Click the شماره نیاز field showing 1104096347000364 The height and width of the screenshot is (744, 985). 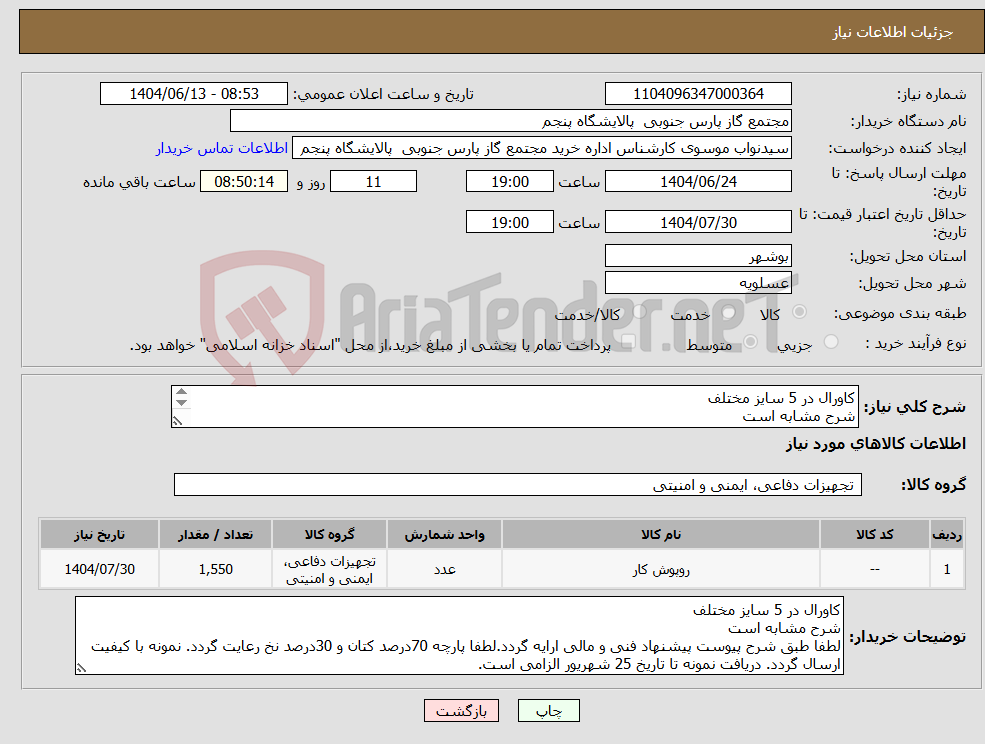(697, 93)
